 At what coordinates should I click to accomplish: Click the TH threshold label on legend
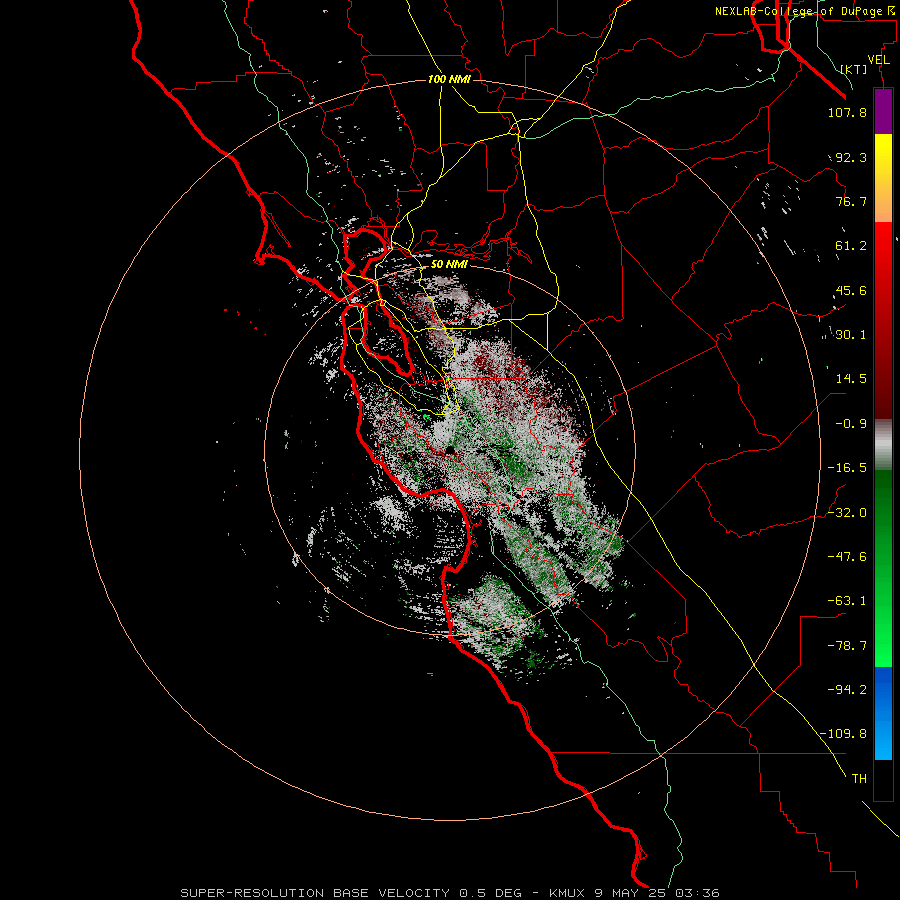[859, 779]
